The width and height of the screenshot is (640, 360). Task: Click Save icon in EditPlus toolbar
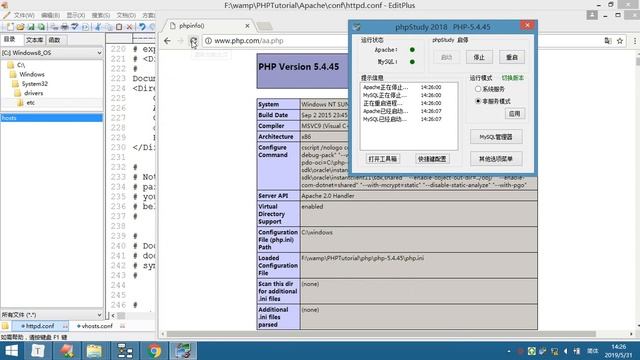[x=31, y=27]
